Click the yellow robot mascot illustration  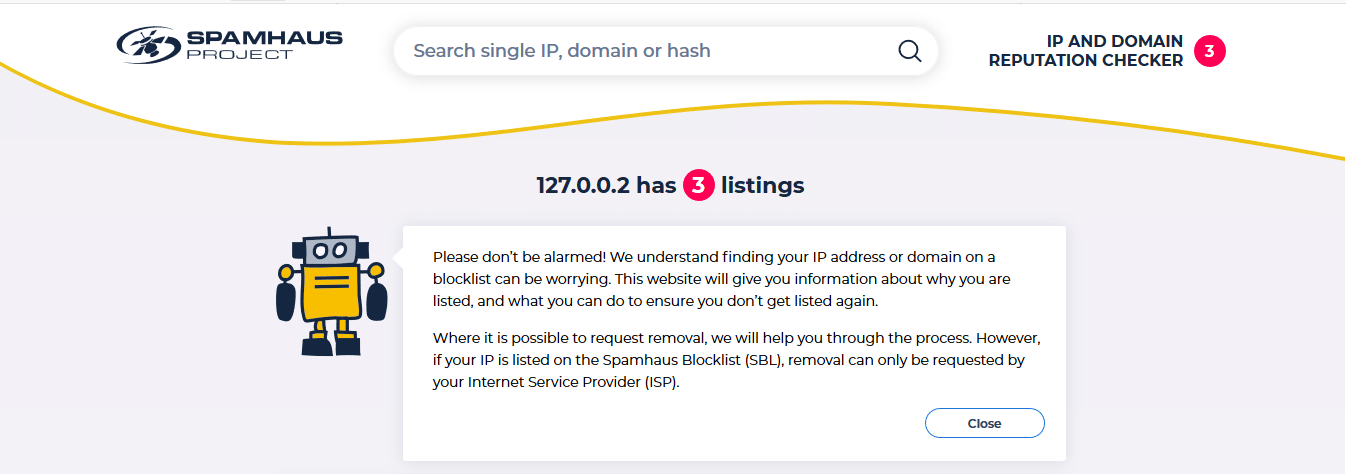click(329, 292)
